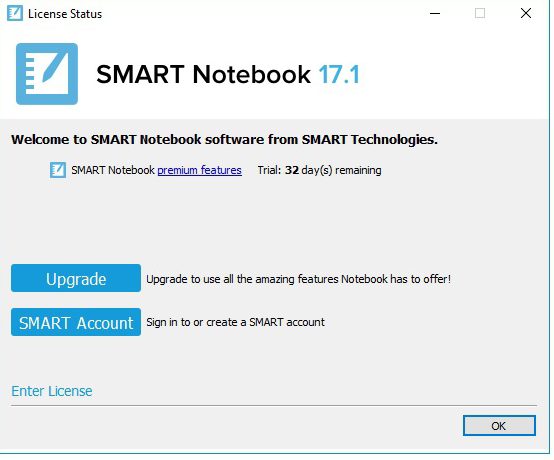Screen dimensions: 554x460
Task: Click the Upgrade button
Action: pyautogui.click(x=76, y=278)
